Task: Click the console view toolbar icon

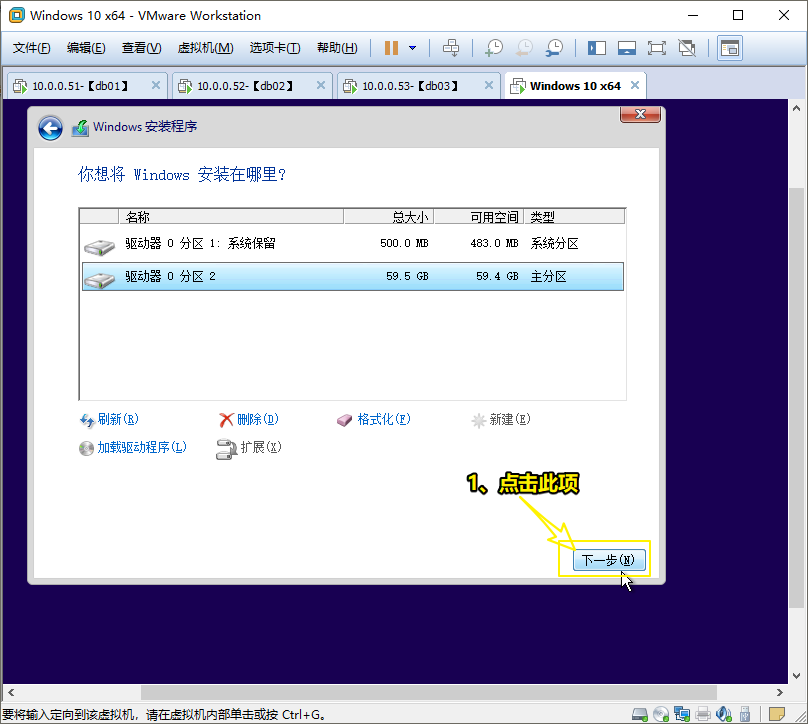Action: [x=730, y=48]
